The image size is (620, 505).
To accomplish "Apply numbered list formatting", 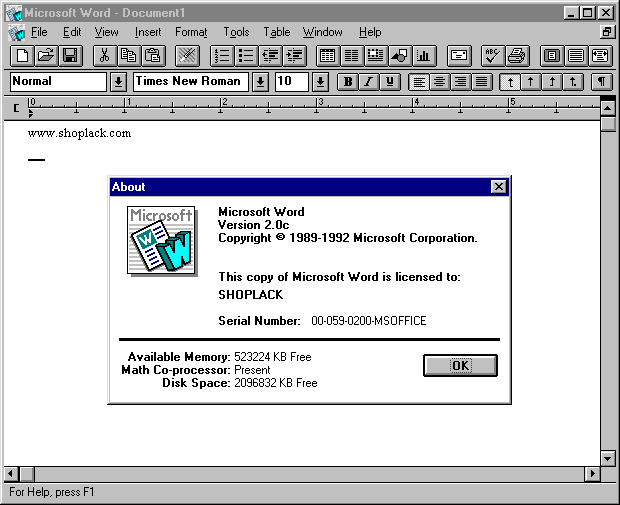I will click(x=221, y=56).
